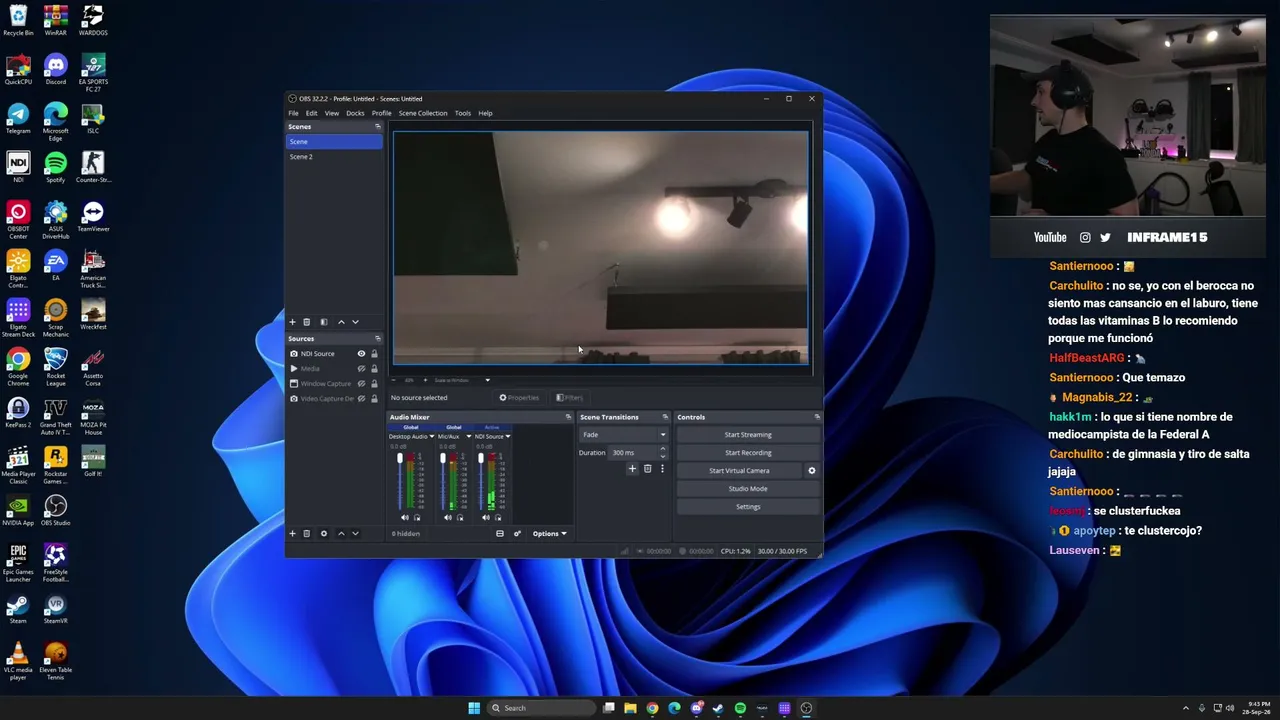Mute the Desktop Audio speaker icon

(x=404, y=518)
